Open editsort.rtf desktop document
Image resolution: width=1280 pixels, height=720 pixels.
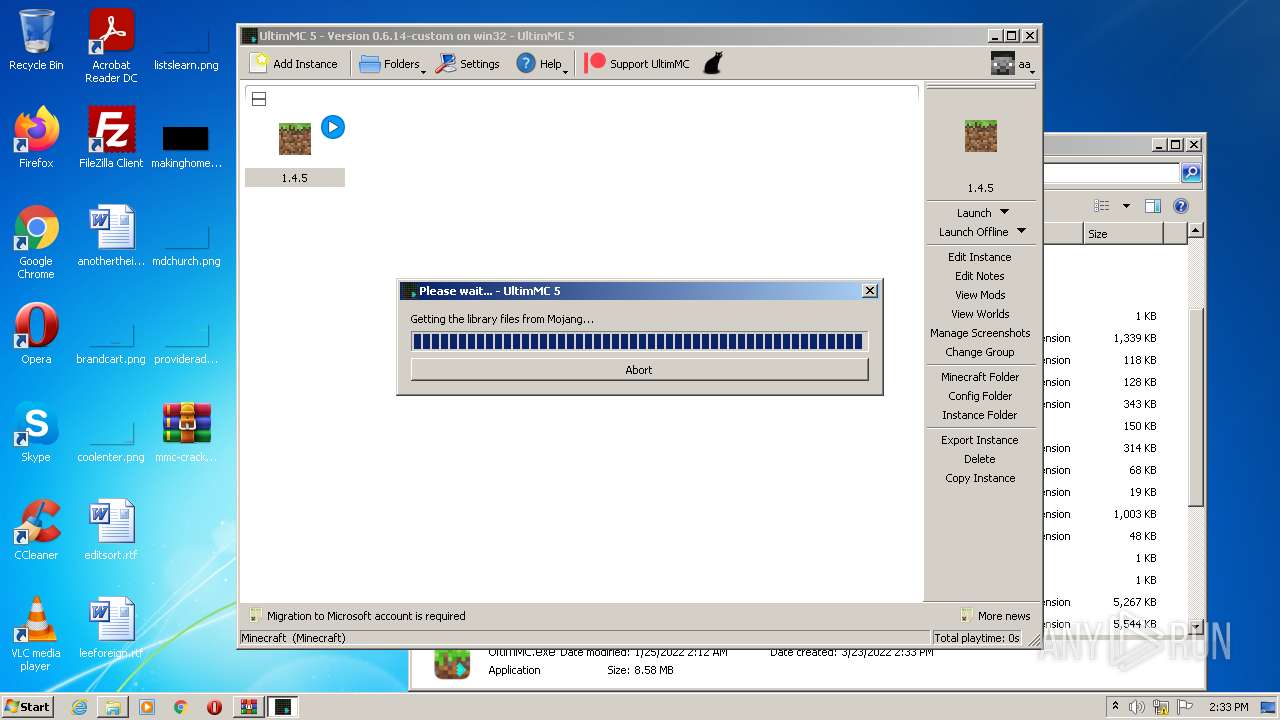pos(111,531)
